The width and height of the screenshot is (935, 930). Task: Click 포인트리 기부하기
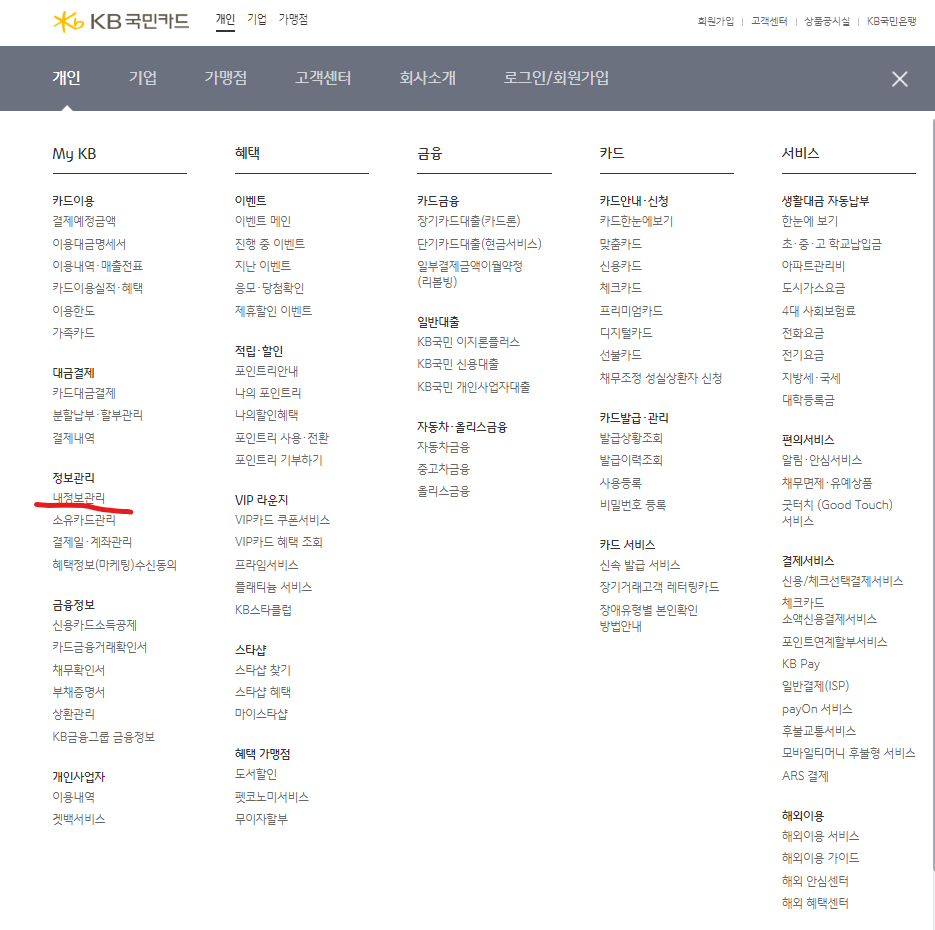[278, 460]
